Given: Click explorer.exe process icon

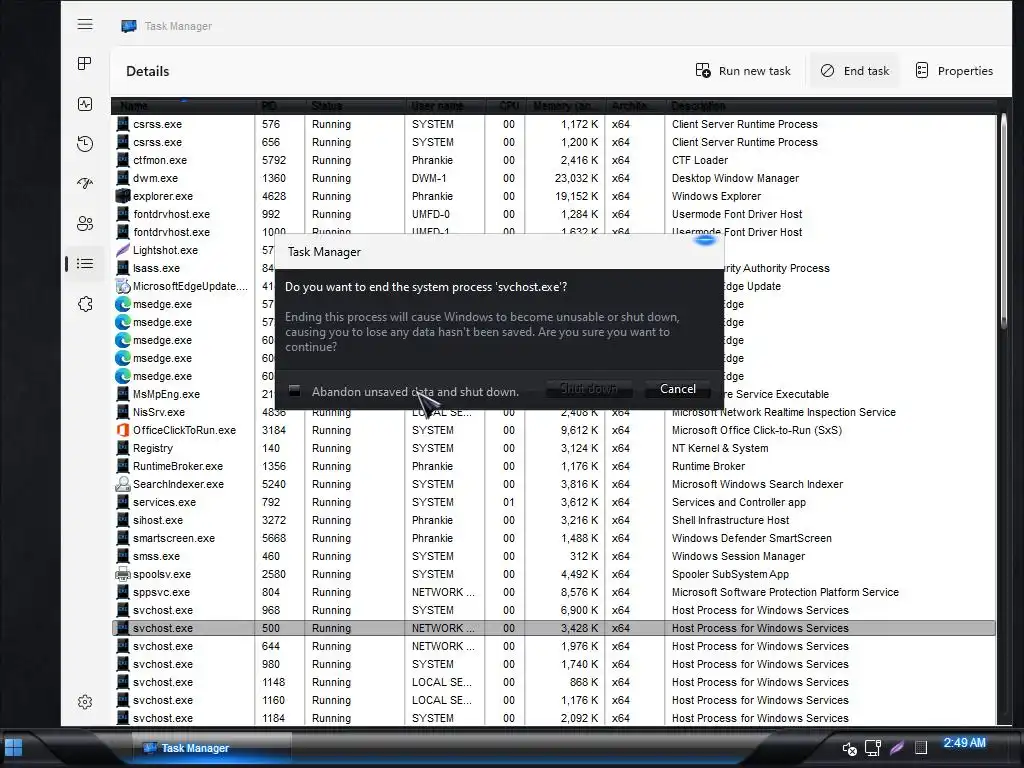Looking at the screenshot, I should click(x=123, y=196).
